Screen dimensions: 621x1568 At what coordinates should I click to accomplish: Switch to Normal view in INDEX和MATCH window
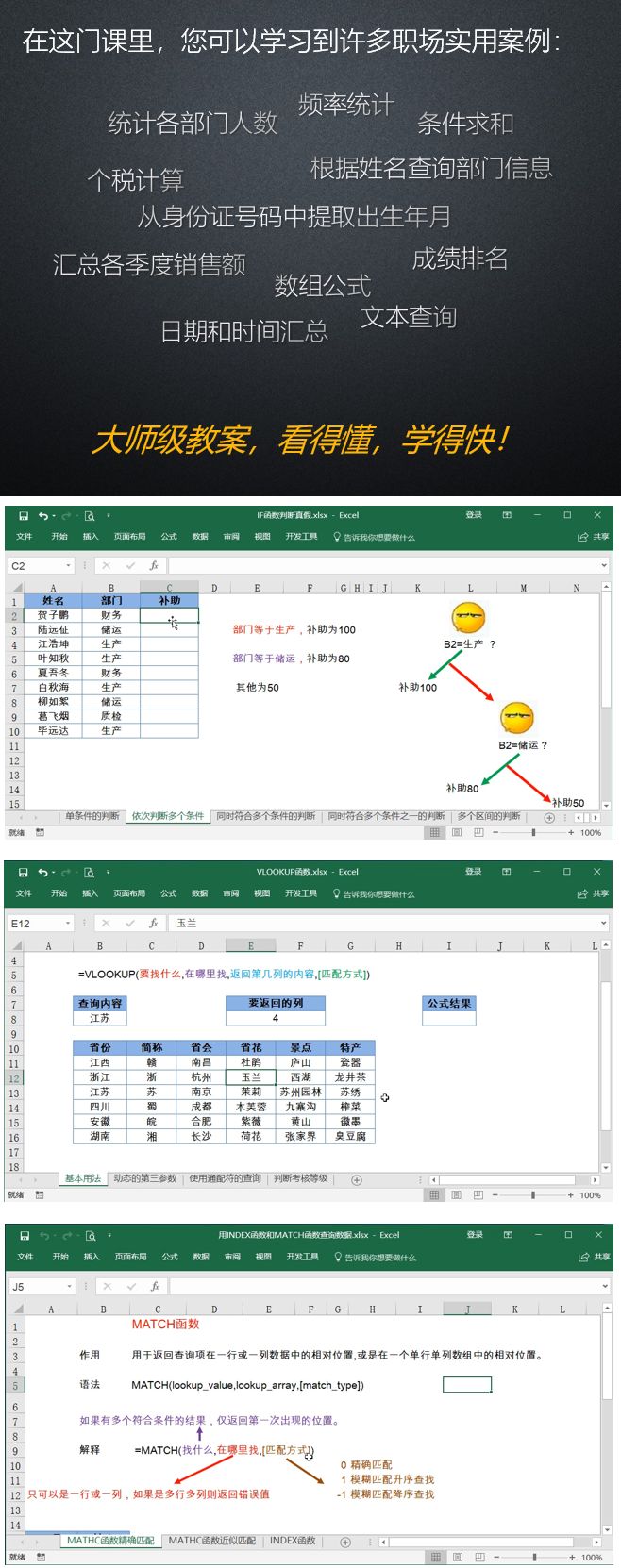434,1557
